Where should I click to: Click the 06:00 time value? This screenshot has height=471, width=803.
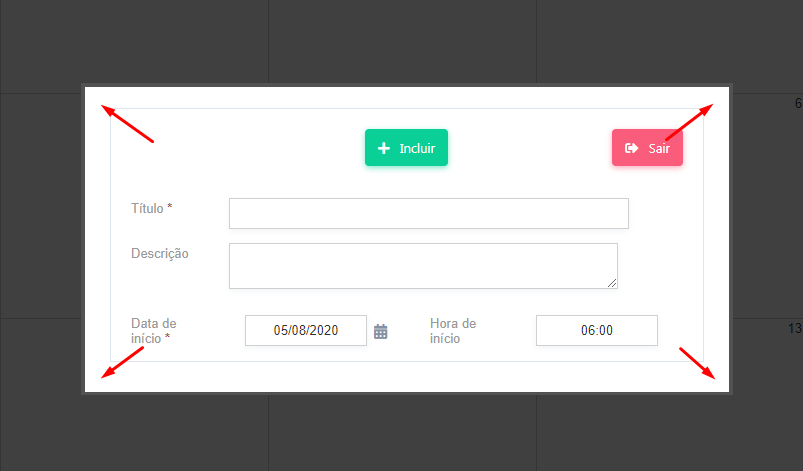597,331
